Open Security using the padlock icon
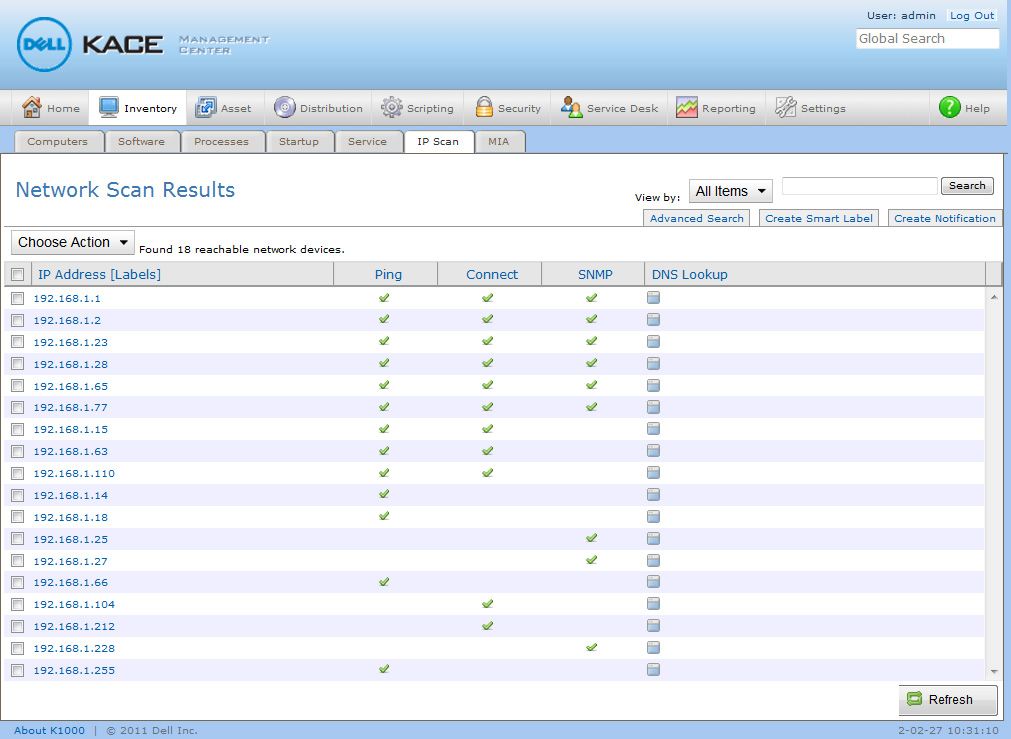 click(484, 107)
